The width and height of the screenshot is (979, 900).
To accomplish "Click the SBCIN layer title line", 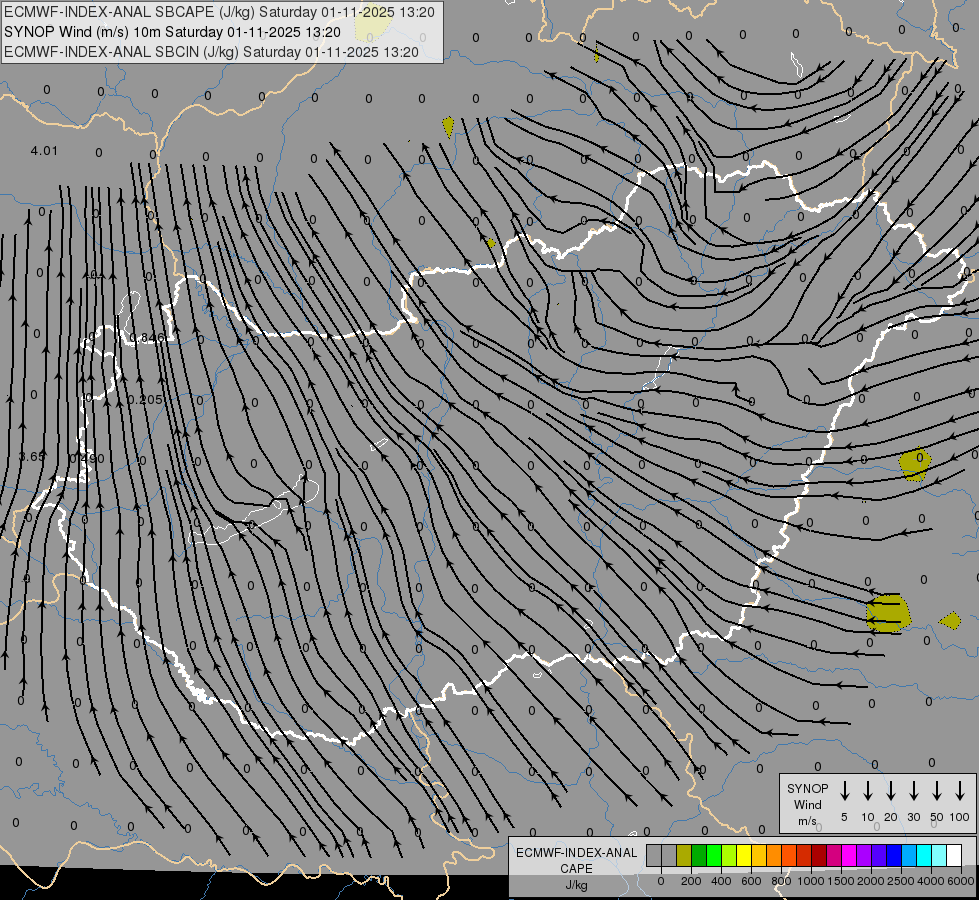I will coord(211,52).
